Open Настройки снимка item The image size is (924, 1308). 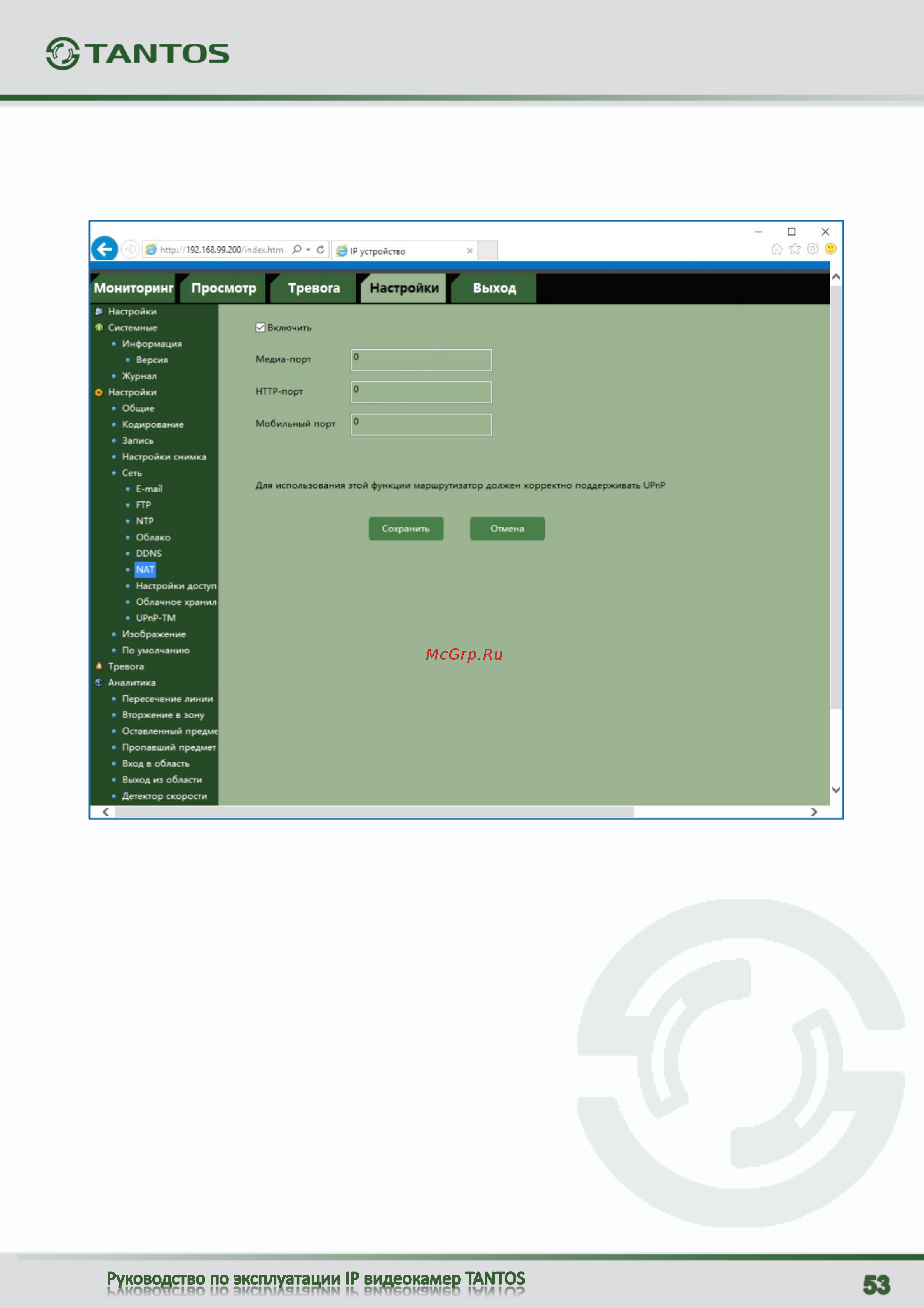[x=164, y=457]
